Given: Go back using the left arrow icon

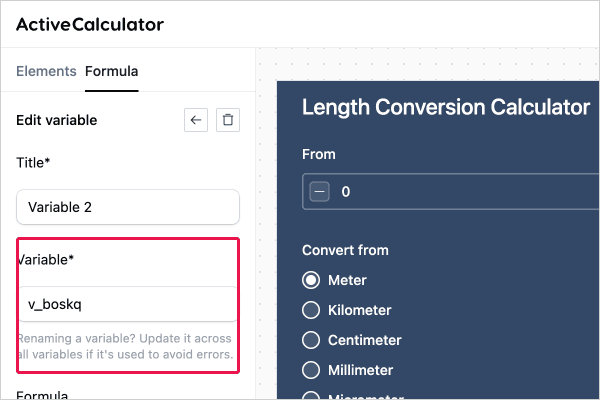Looking at the screenshot, I should 196,120.
